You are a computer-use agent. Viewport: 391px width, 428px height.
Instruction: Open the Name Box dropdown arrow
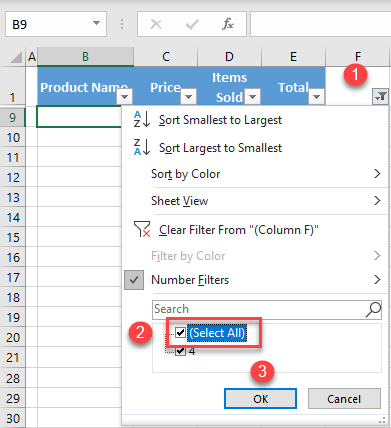96,23
